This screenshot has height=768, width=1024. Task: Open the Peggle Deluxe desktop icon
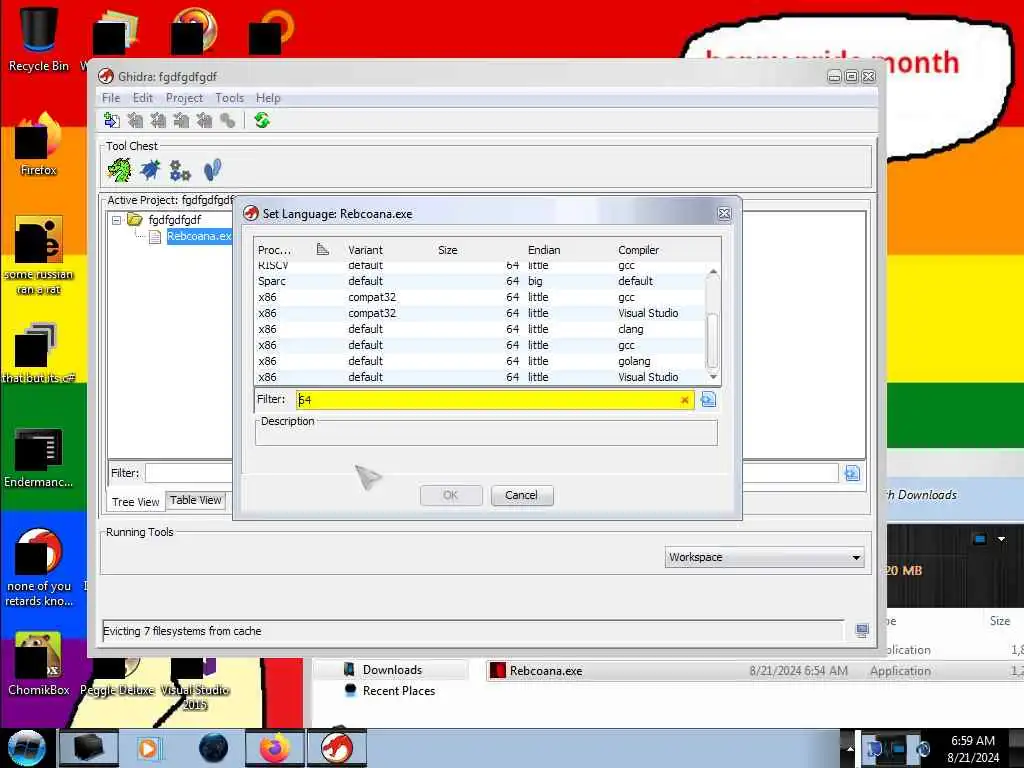pos(117,676)
